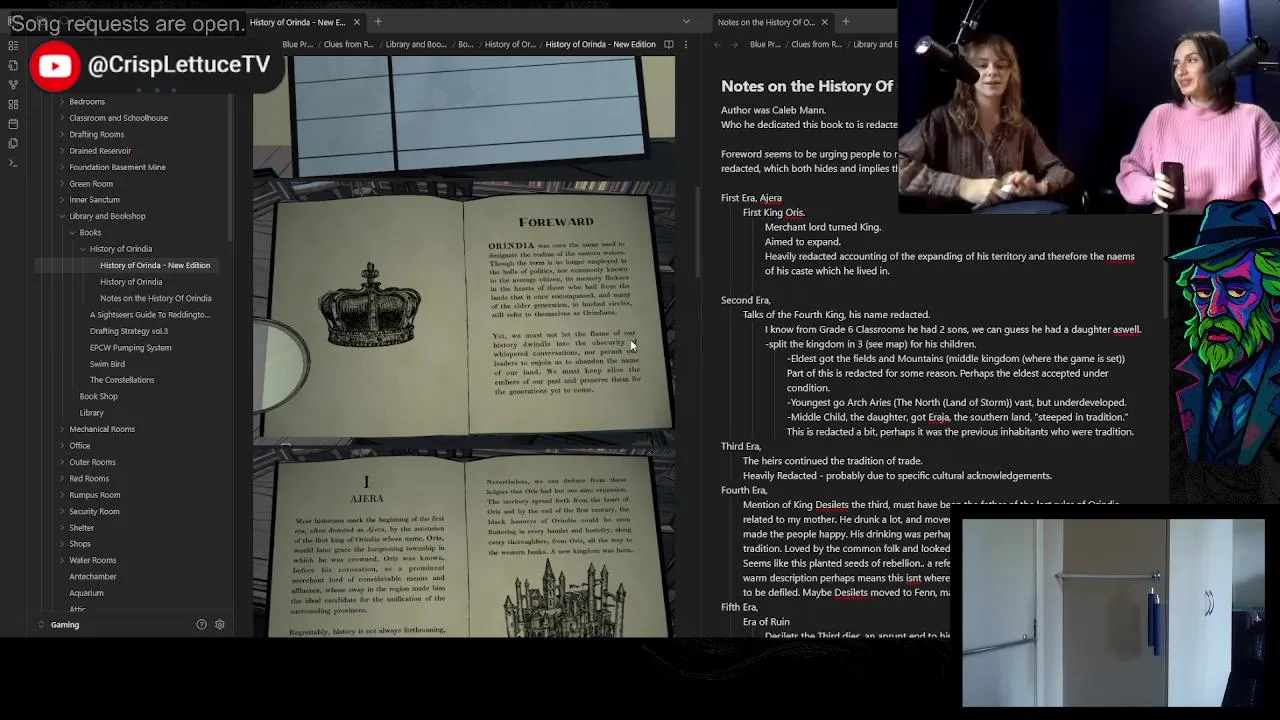This screenshot has height=720, width=1280.
Task: Expand the Foundation Basement Mine folder
Action: pos(62,167)
